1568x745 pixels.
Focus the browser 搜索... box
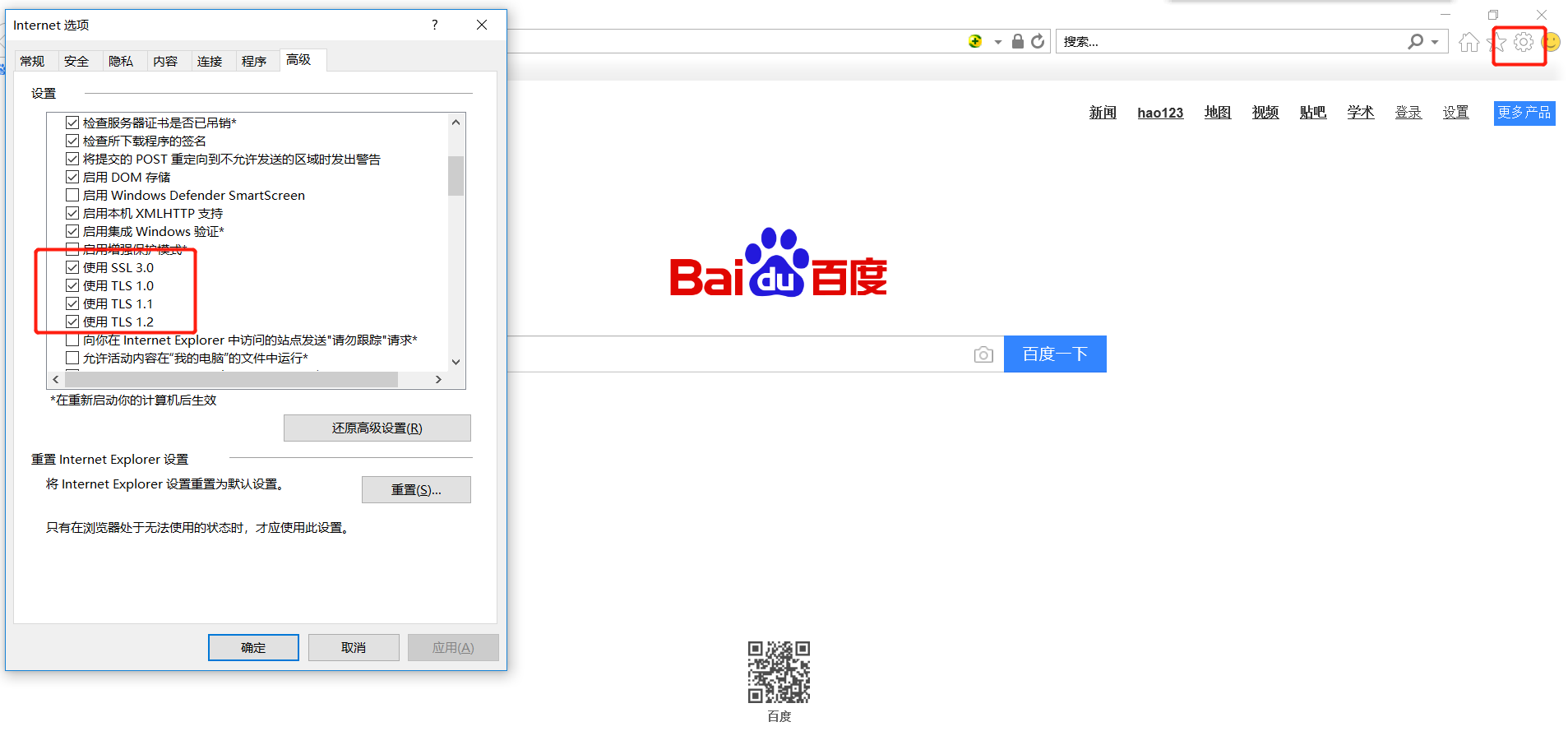click(1231, 41)
